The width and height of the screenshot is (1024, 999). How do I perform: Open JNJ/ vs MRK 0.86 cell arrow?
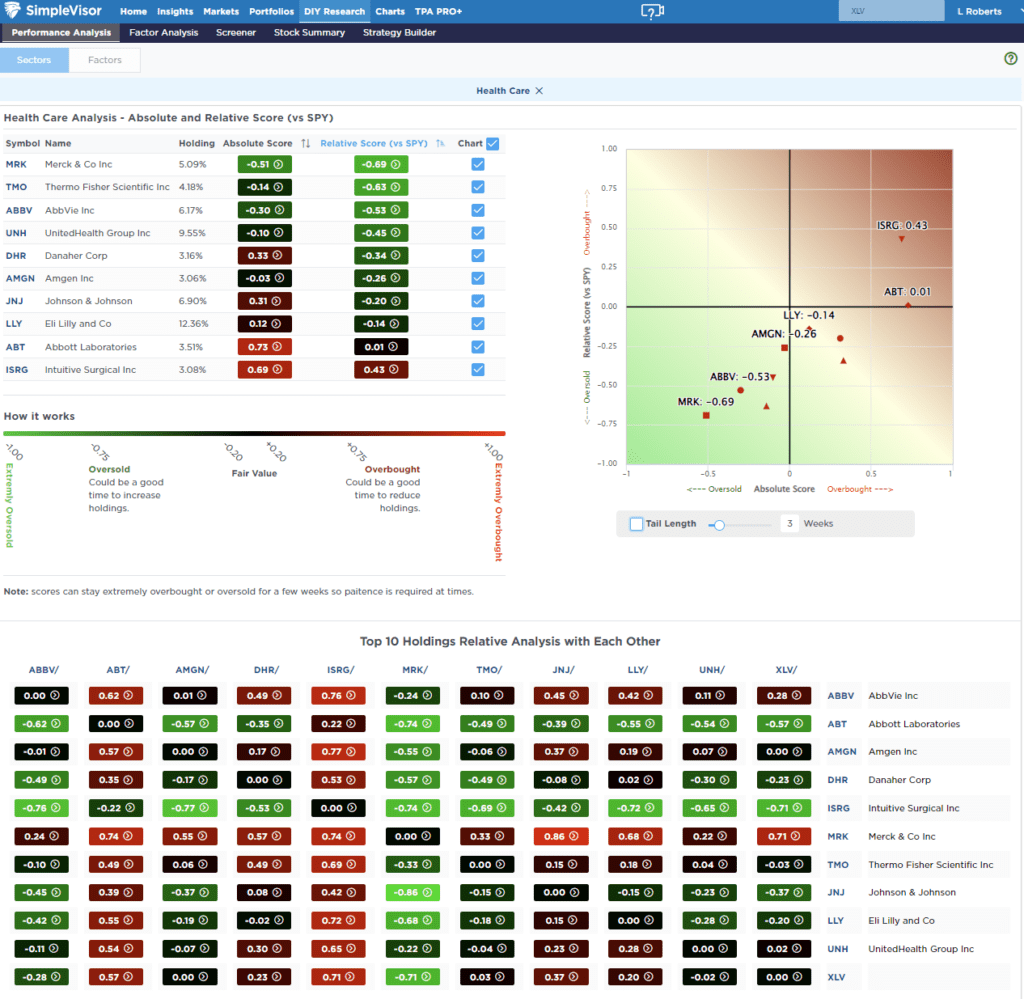click(574, 836)
